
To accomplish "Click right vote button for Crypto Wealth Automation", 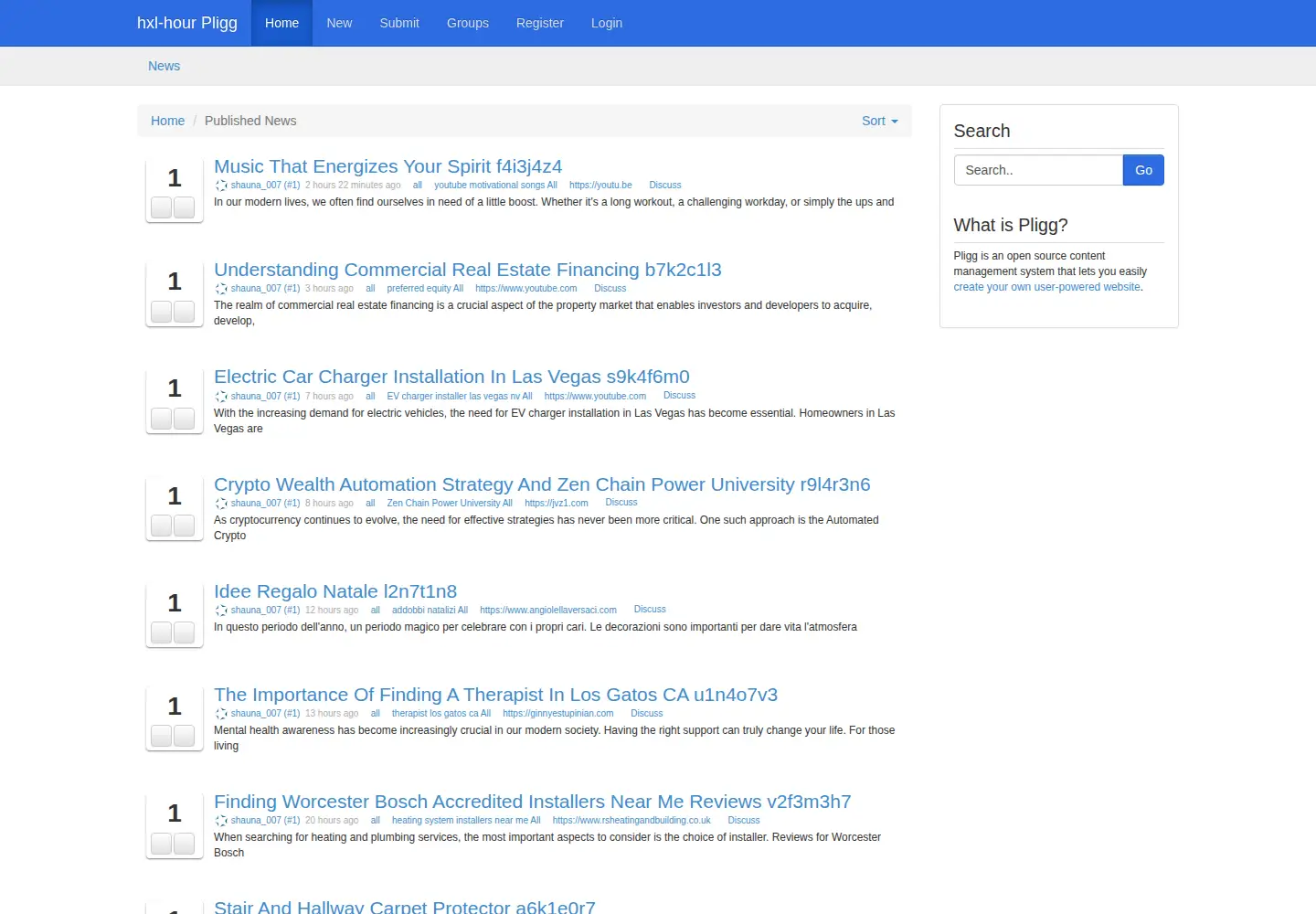I will (x=184, y=526).
